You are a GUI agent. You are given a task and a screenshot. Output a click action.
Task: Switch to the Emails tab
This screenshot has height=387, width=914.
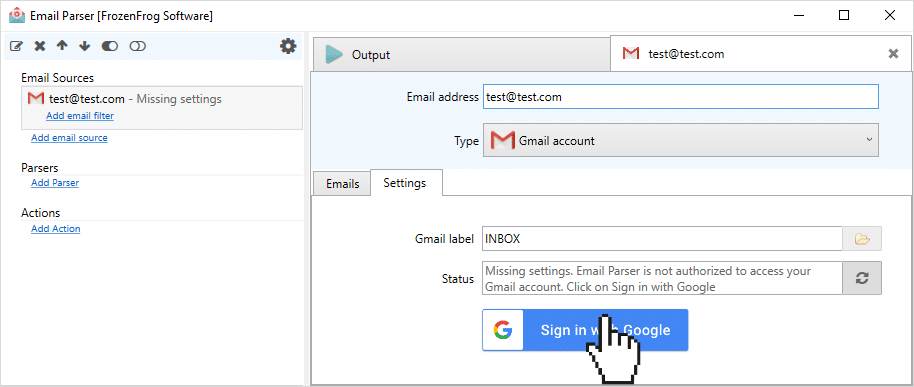pyautogui.click(x=342, y=184)
